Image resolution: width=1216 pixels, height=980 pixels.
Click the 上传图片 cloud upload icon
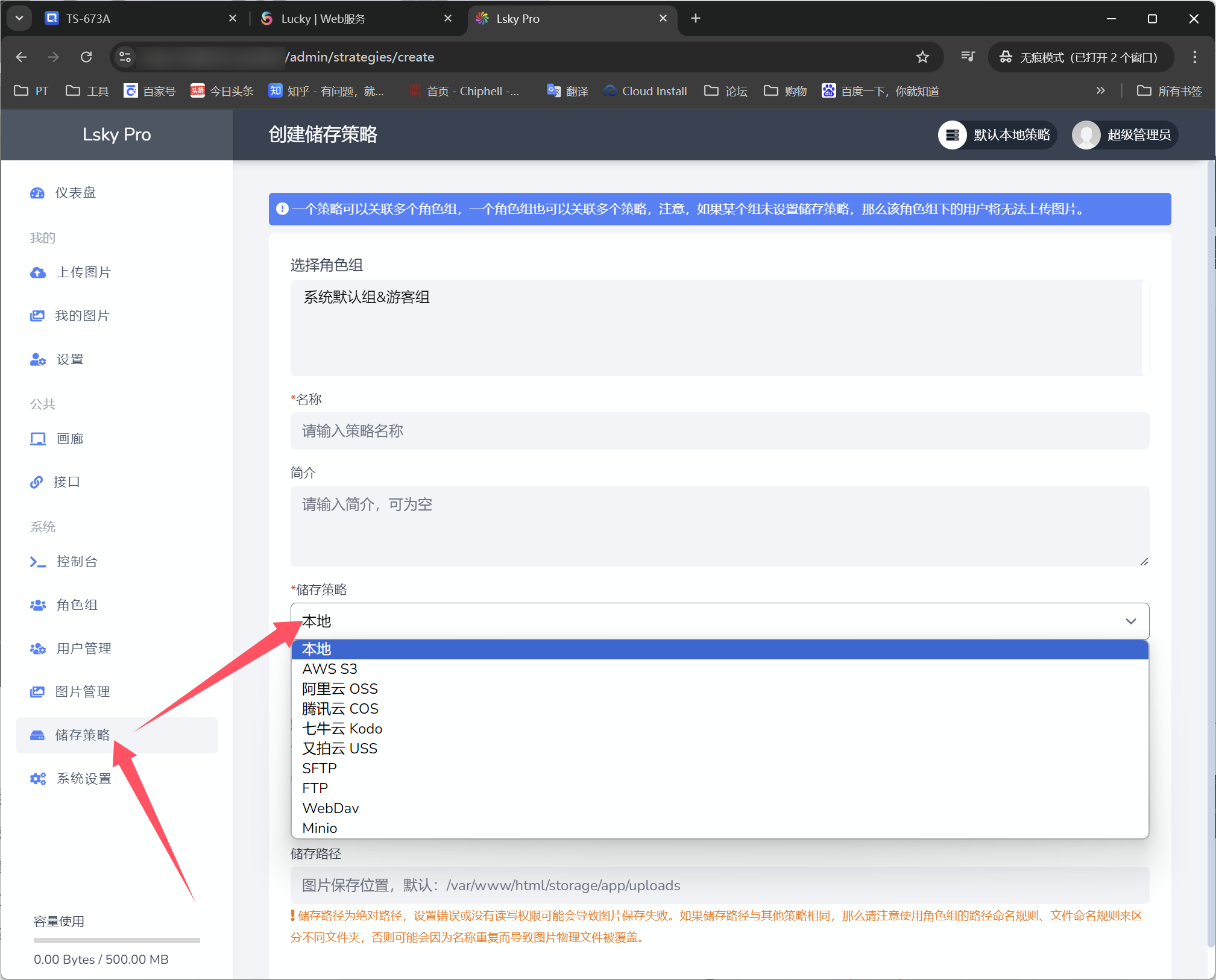[38, 272]
